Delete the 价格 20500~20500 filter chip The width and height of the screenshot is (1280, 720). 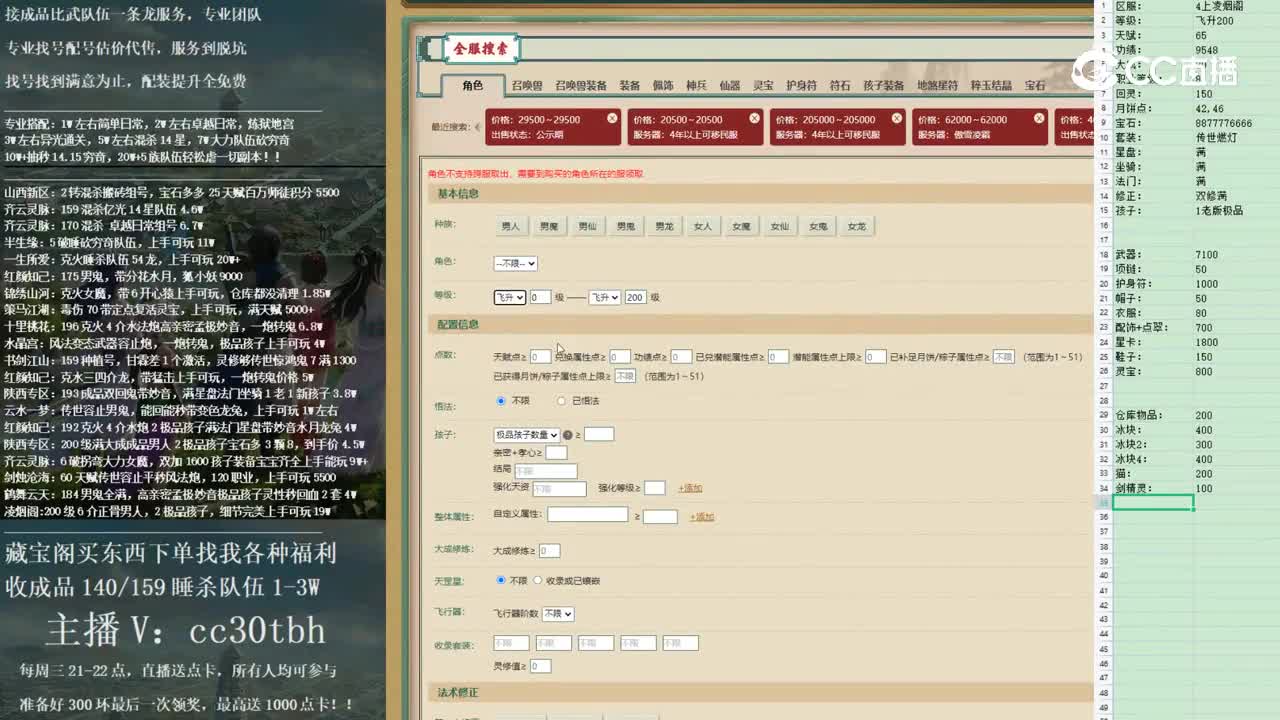click(x=753, y=117)
